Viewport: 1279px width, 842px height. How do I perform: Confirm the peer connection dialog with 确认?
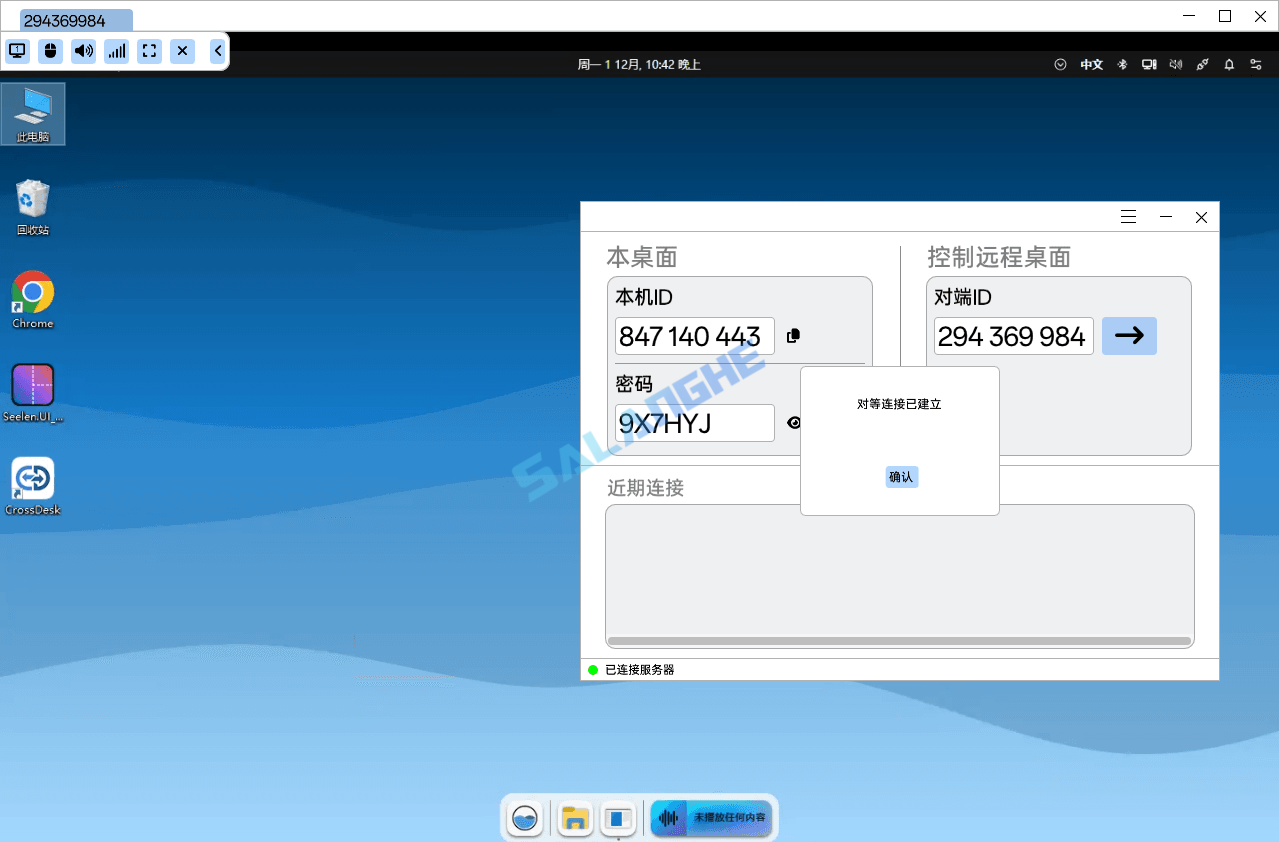tap(899, 476)
